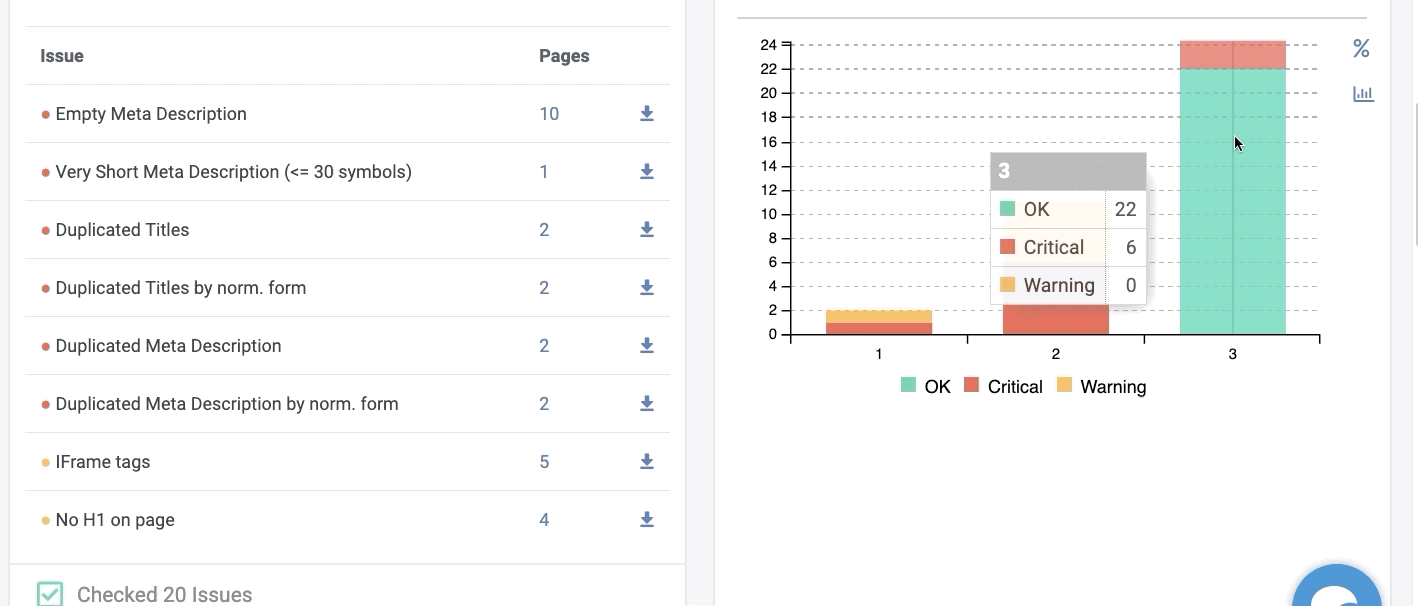Download the Duplicated Titles report

pyautogui.click(x=647, y=230)
